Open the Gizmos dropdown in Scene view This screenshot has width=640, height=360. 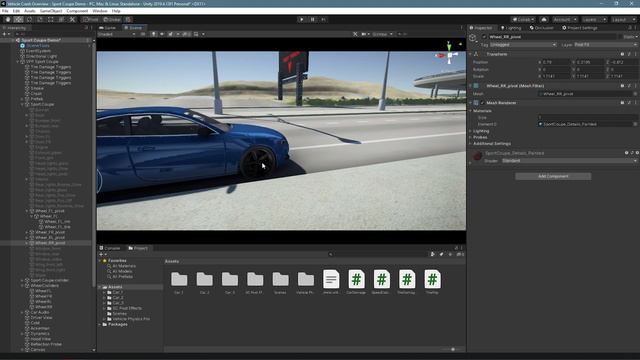382,34
